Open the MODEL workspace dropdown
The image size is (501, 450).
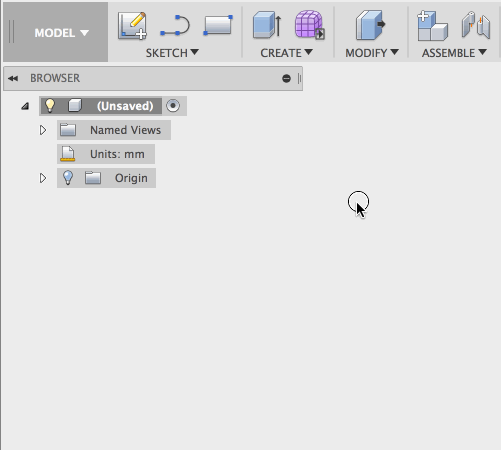61,33
